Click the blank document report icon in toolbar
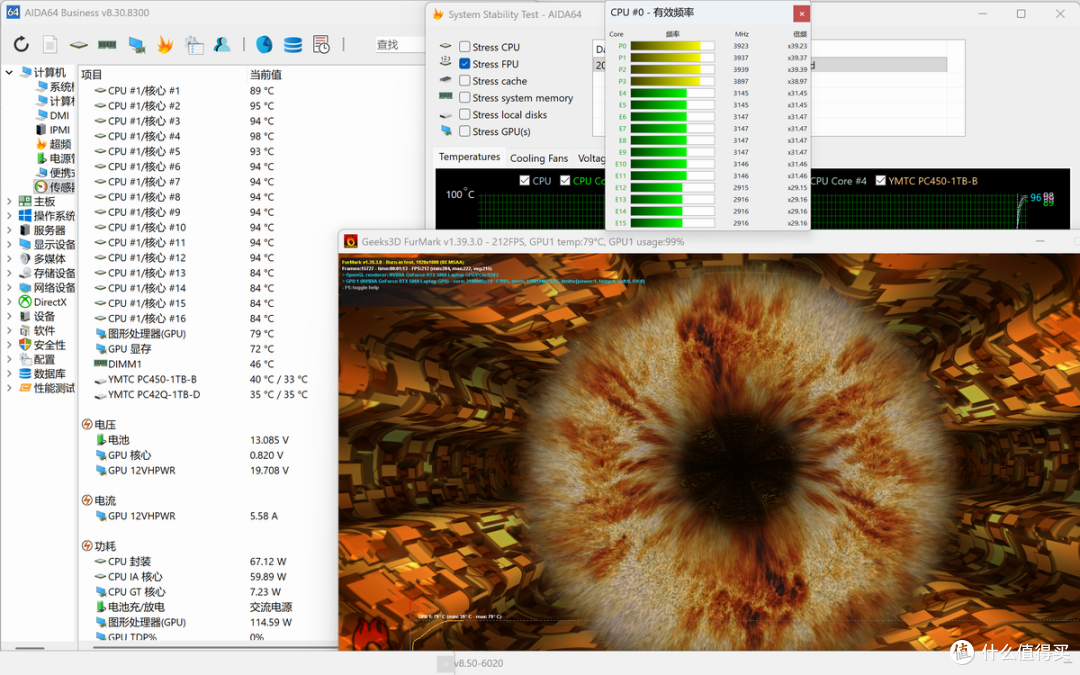This screenshot has width=1080, height=675. click(x=50, y=45)
